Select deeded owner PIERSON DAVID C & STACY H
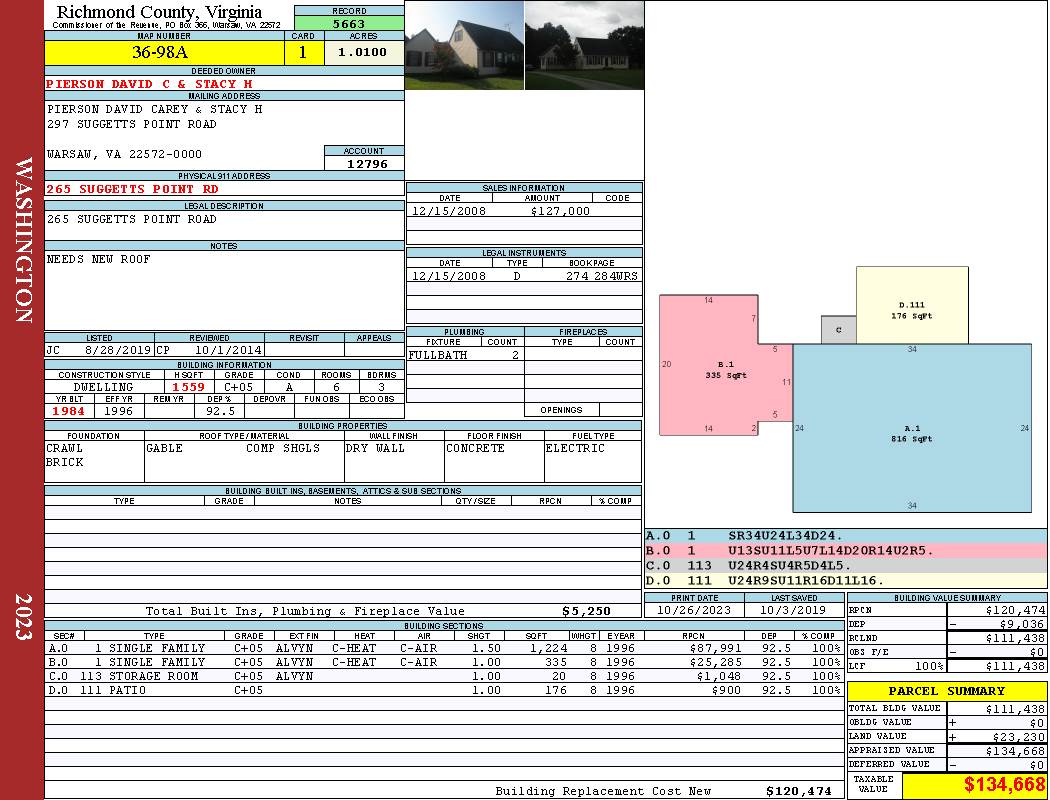1050x800 pixels. pyautogui.click(x=149, y=84)
